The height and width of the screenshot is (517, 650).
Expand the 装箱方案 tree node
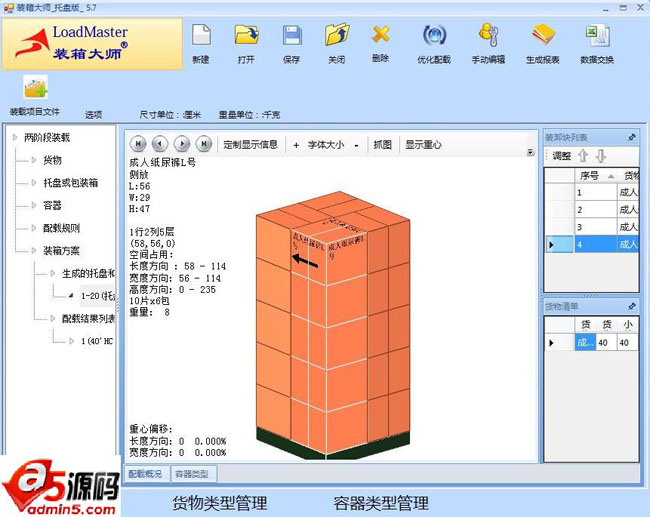(x=34, y=250)
